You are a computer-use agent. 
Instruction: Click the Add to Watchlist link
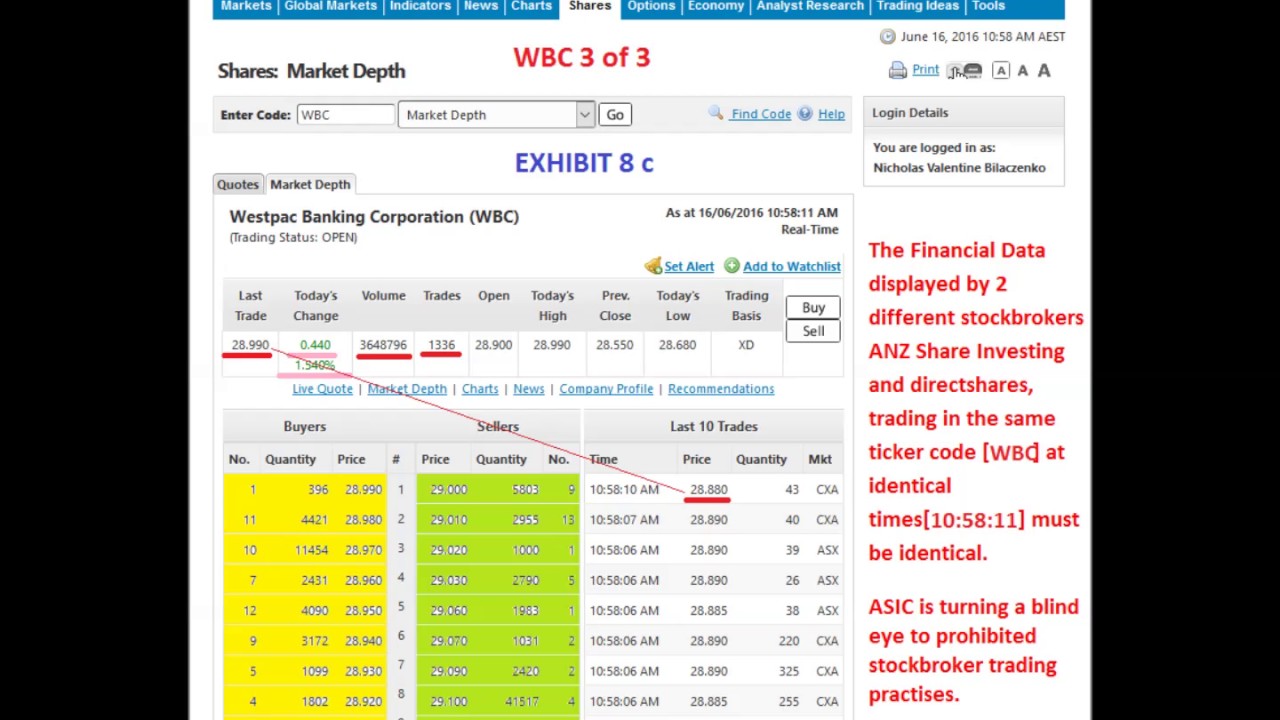coord(792,266)
